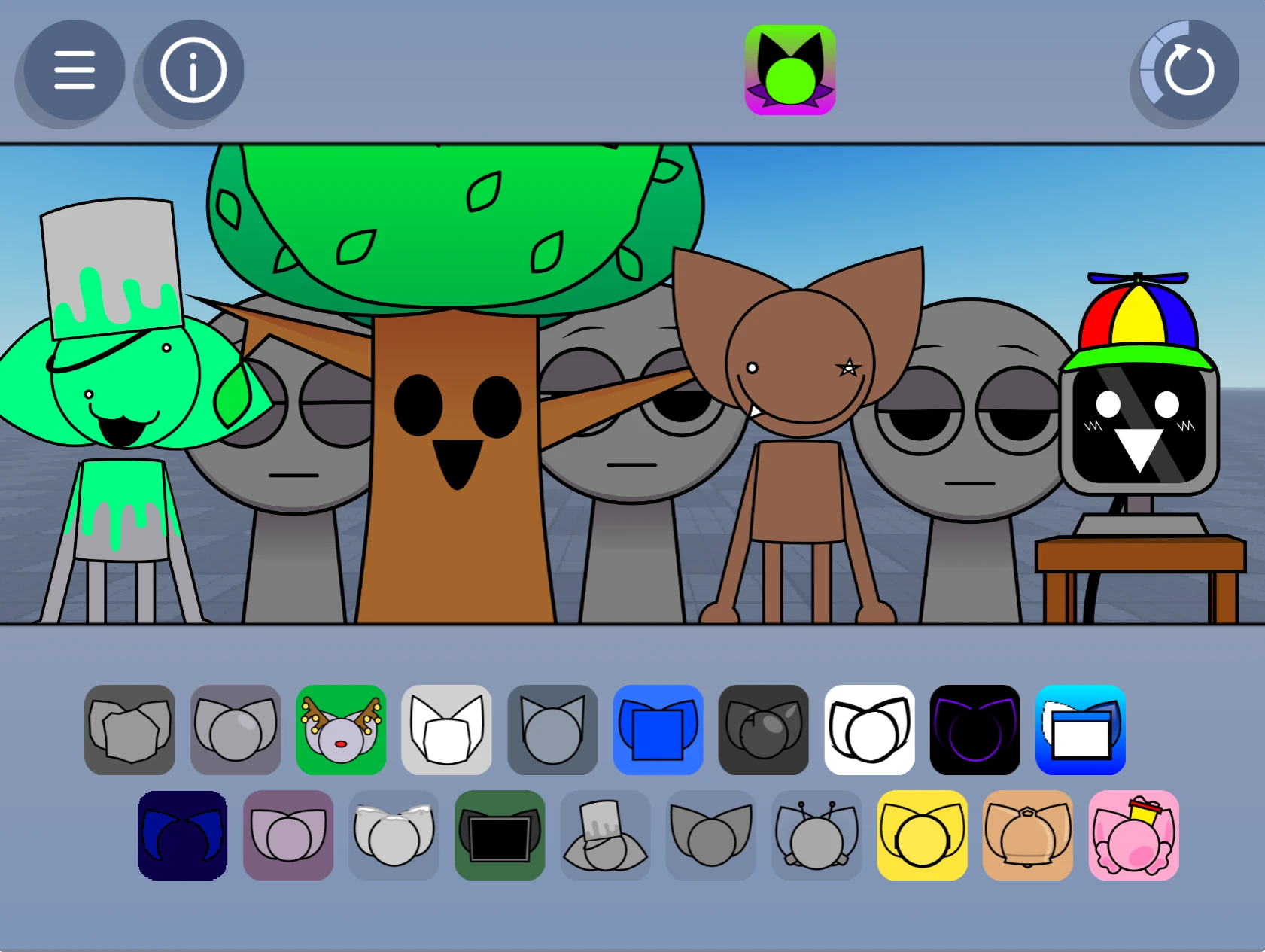Image resolution: width=1265 pixels, height=952 pixels.
Task: Select the purple-outlined black cat icon
Action: pos(975,729)
